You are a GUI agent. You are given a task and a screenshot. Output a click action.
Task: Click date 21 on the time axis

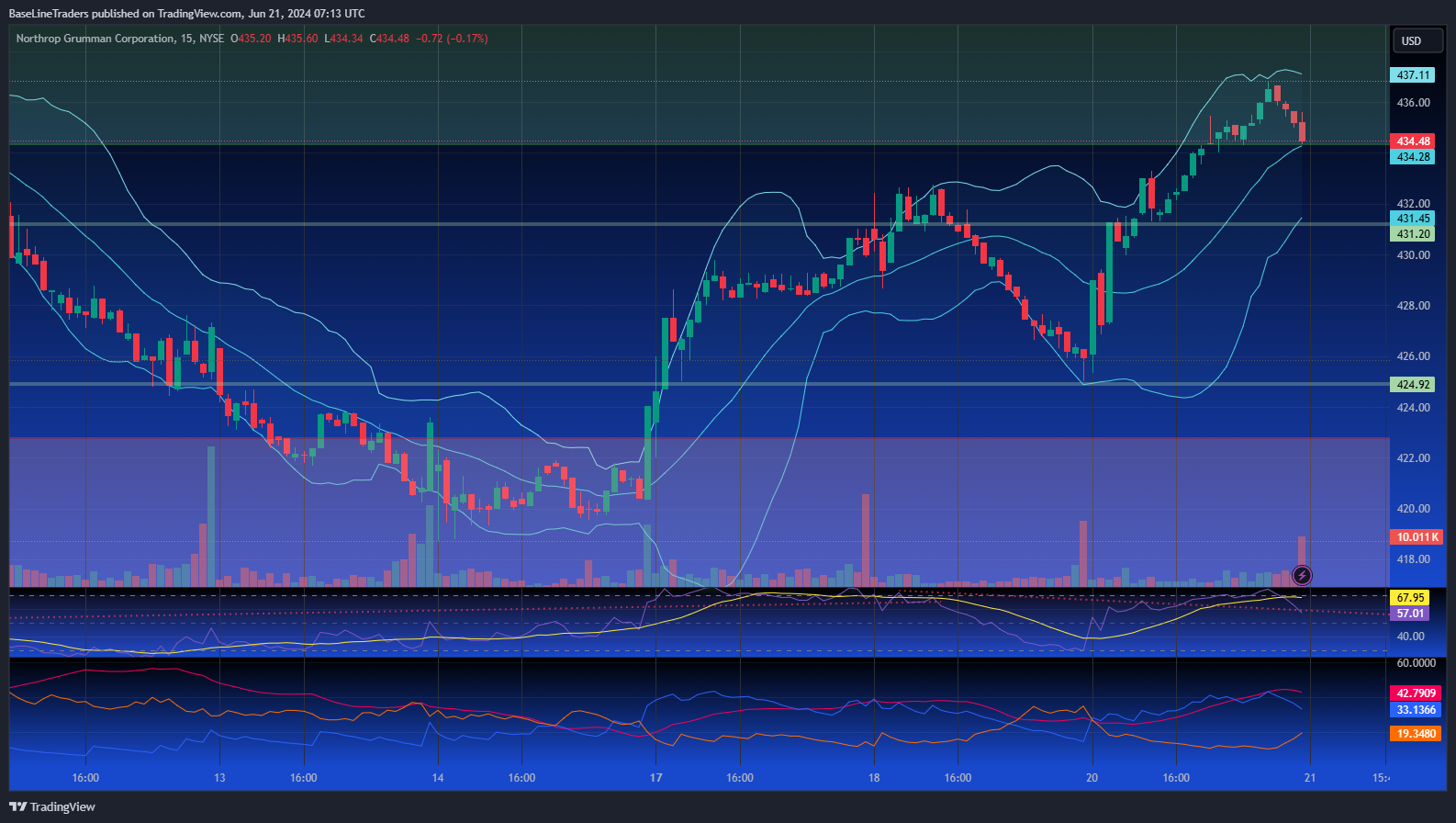click(1310, 778)
